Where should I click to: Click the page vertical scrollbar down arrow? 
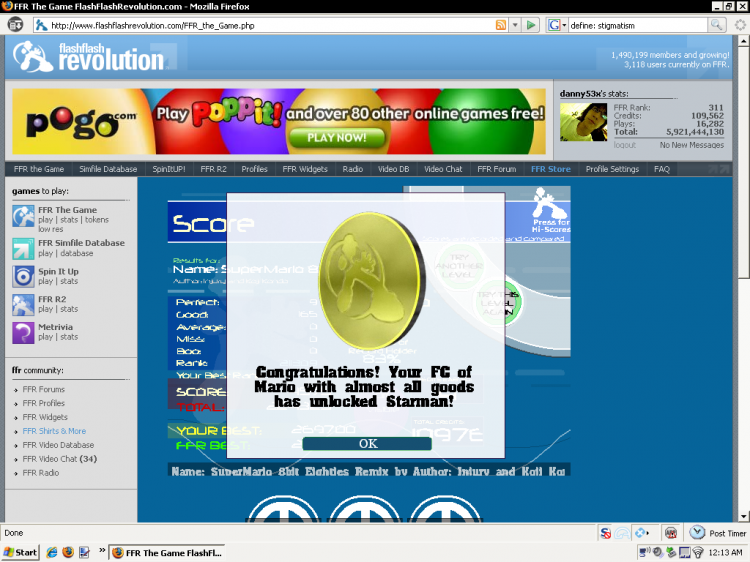pos(743,517)
